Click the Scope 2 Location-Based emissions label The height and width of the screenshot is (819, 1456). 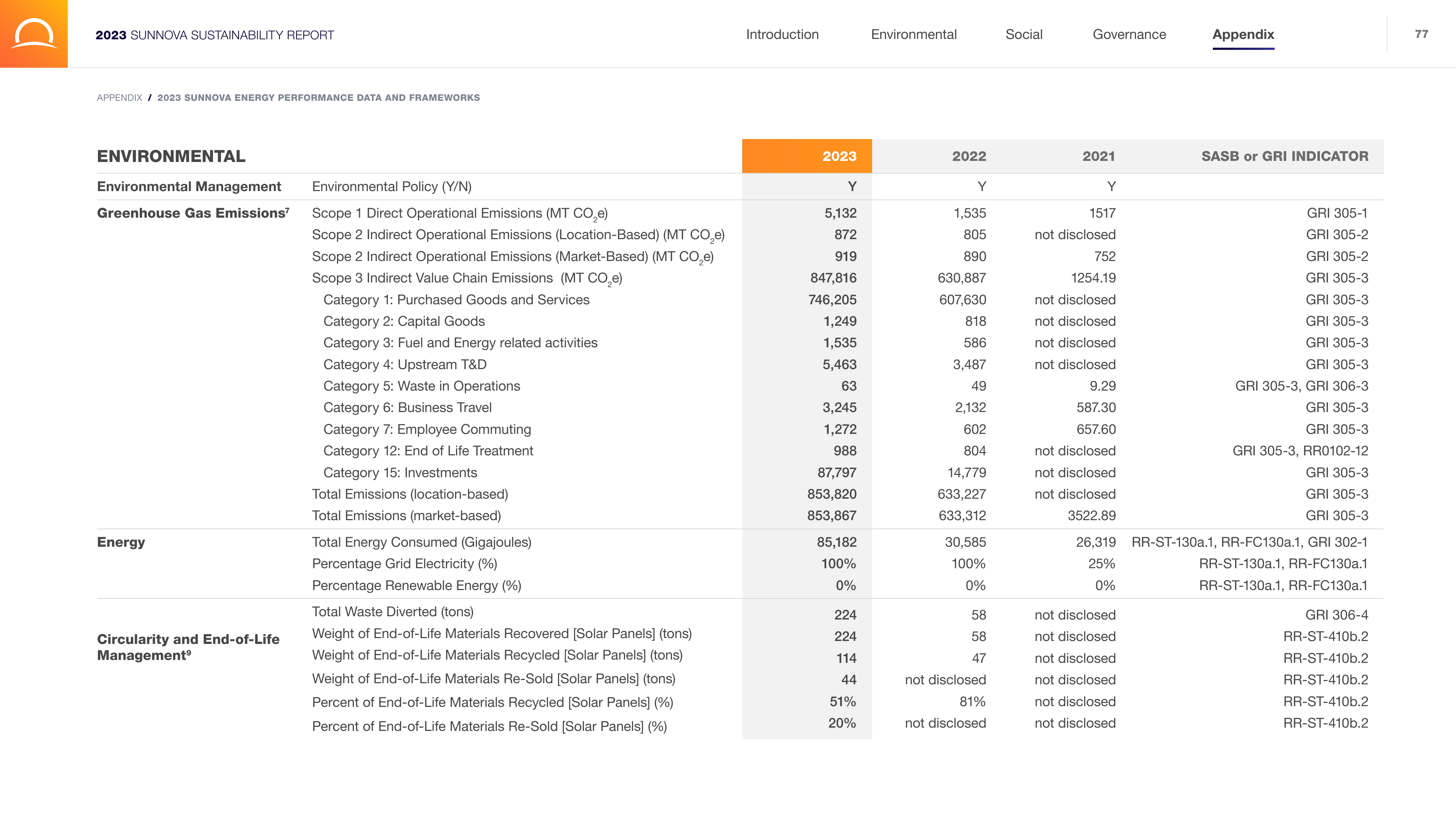tap(518, 235)
